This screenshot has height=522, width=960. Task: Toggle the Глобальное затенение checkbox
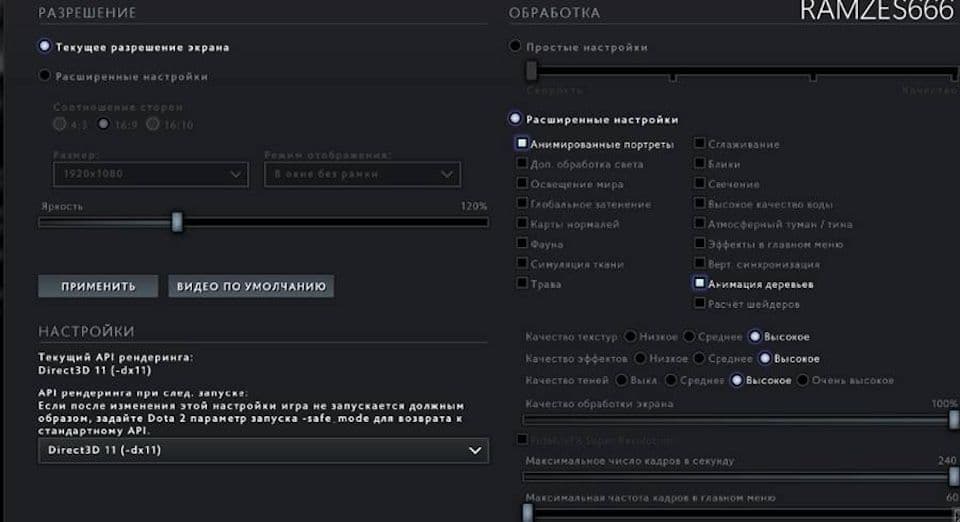click(522, 204)
